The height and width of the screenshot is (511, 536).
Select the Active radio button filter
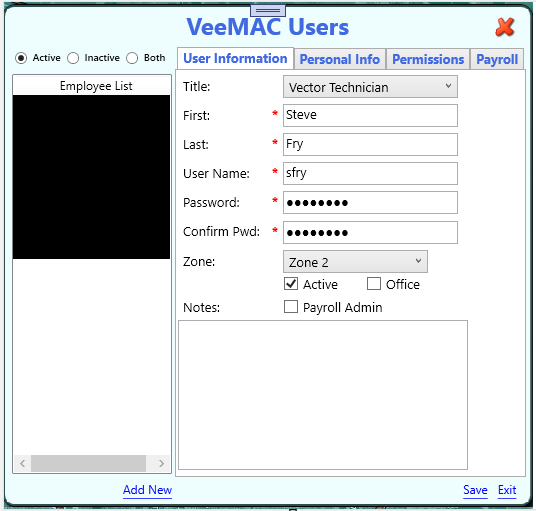pos(21,58)
